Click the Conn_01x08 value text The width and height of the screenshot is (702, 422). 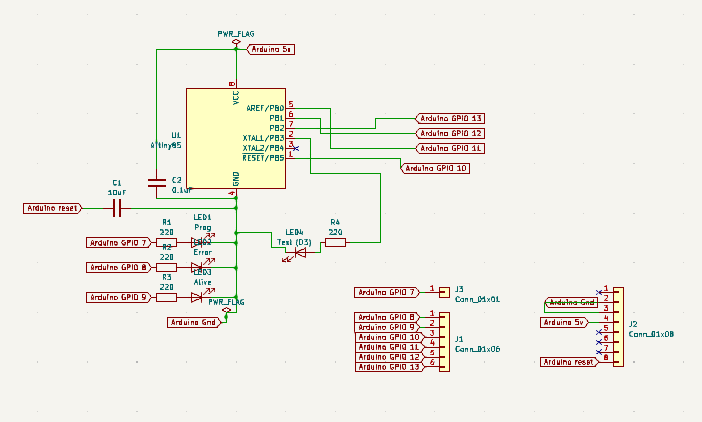pyautogui.click(x=651, y=334)
